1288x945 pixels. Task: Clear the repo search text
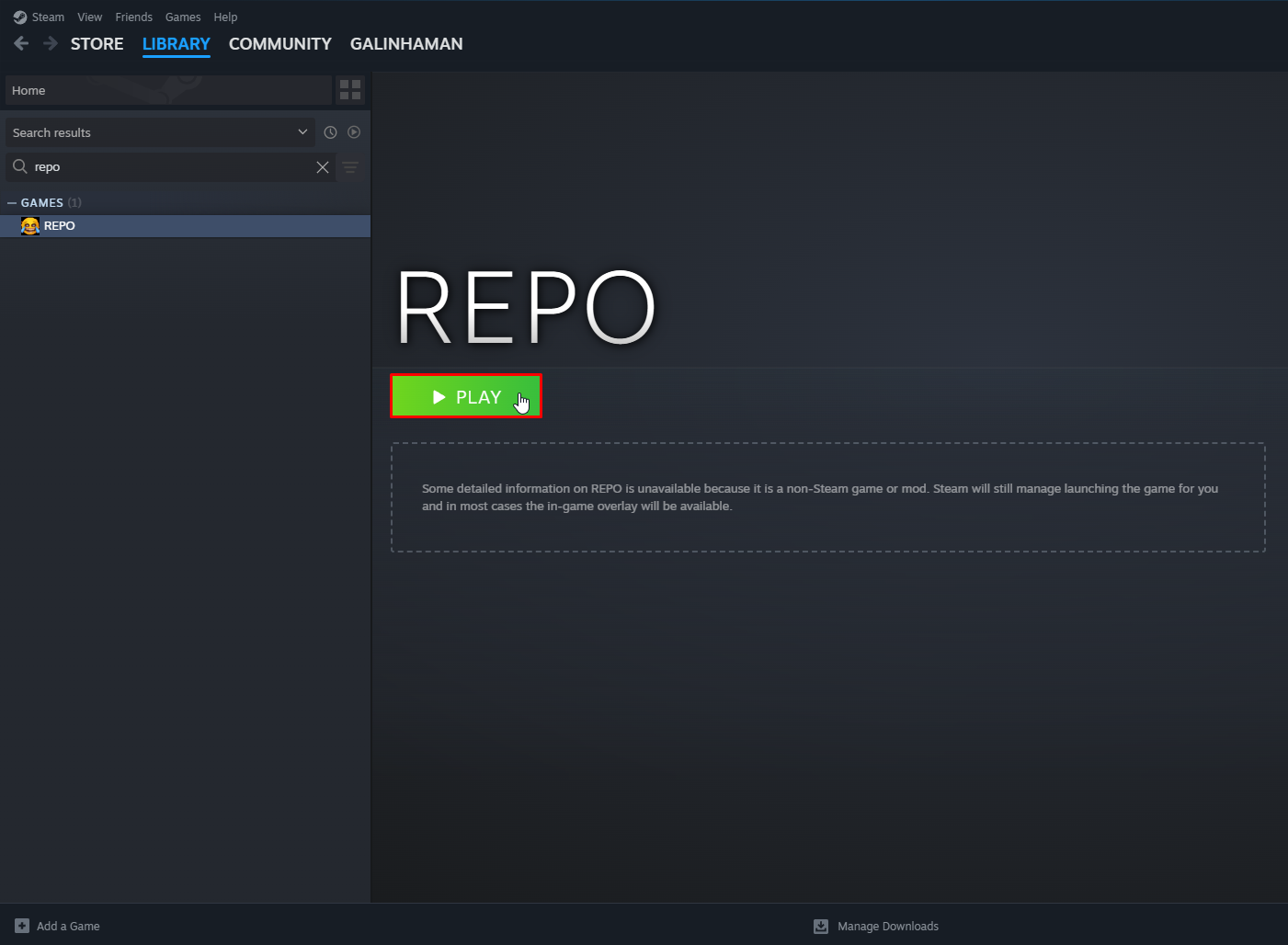click(x=323, y=166)
